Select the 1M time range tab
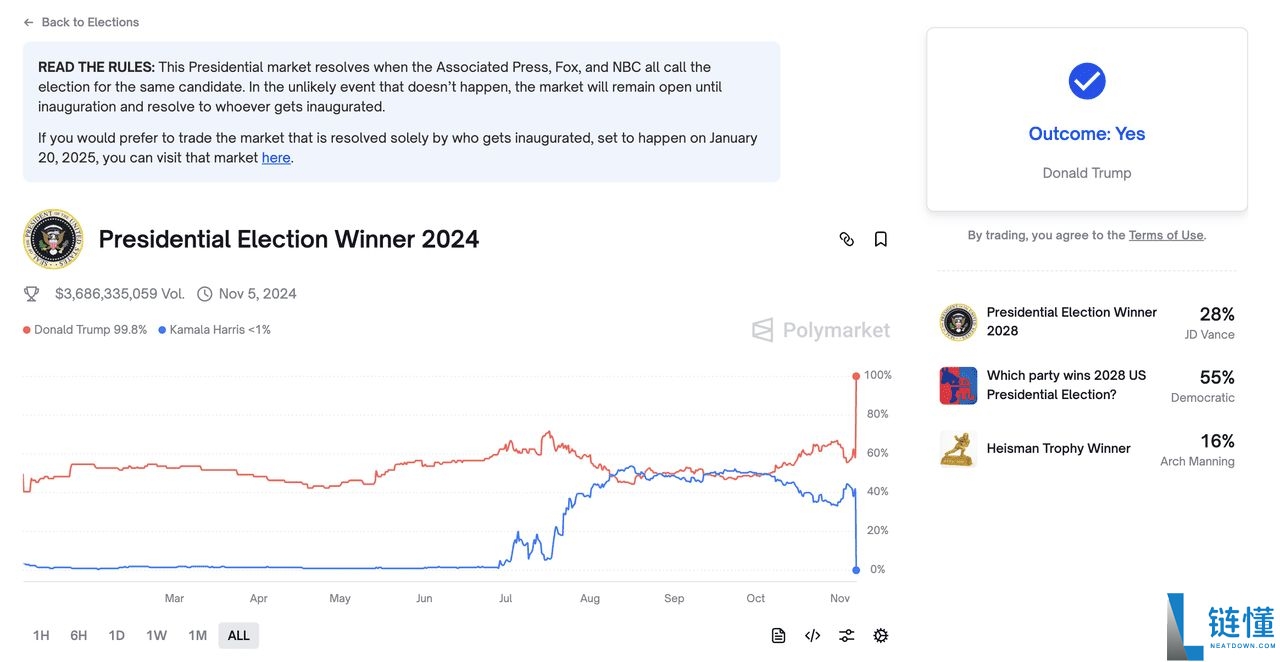The image size is (1280, 662). click(x=197, y=635)
